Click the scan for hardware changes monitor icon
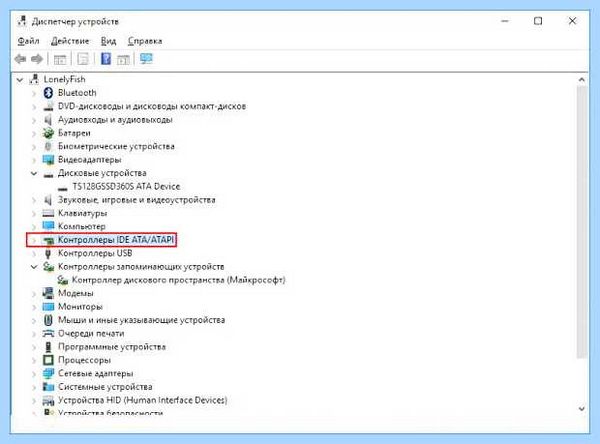This screenshot has width=600, height=444. click(146, 59)
